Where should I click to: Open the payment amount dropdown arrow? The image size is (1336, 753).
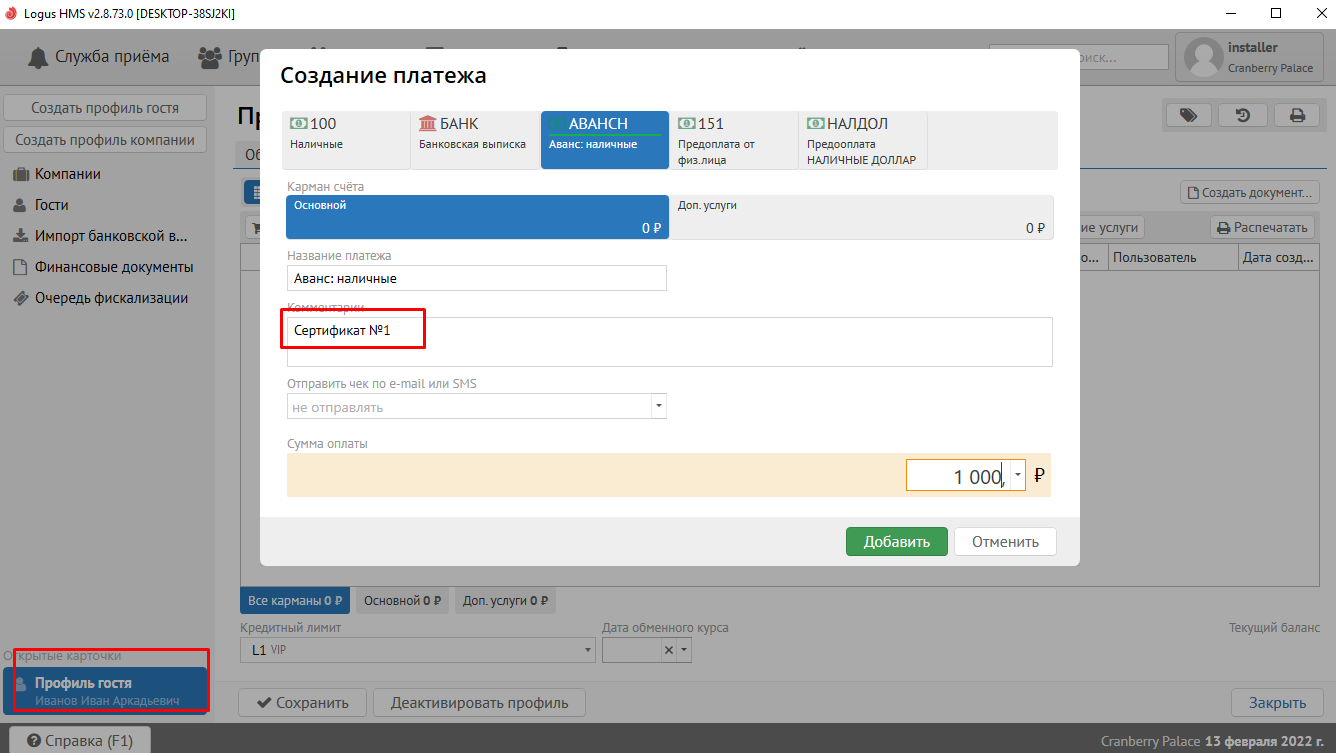(x=1018, y=475)
